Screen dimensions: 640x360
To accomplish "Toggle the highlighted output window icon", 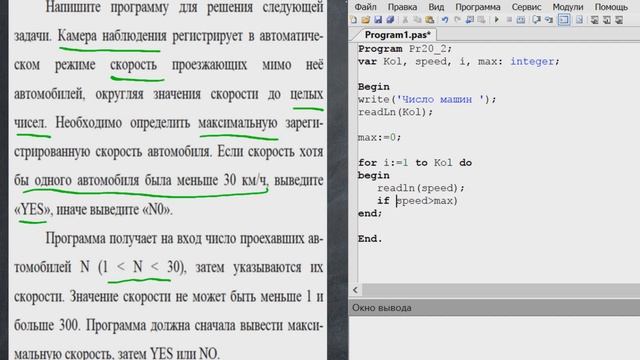I will click(564, 20).
